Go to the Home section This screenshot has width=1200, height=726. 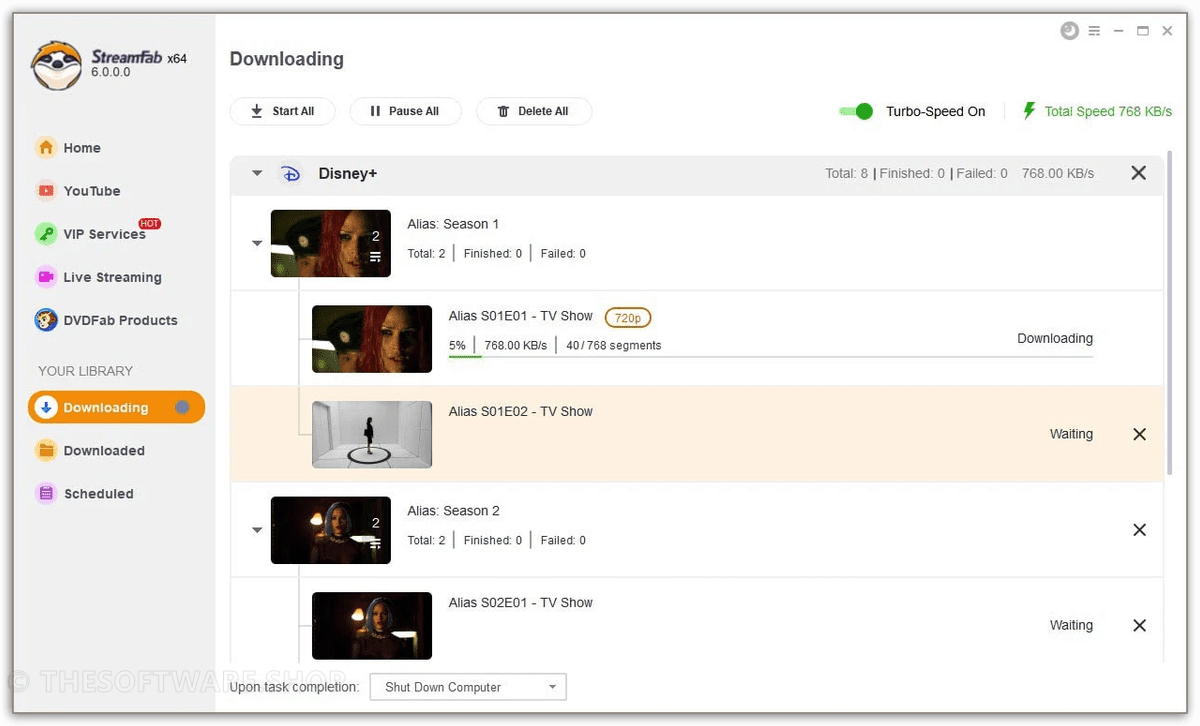pos(82,148)
